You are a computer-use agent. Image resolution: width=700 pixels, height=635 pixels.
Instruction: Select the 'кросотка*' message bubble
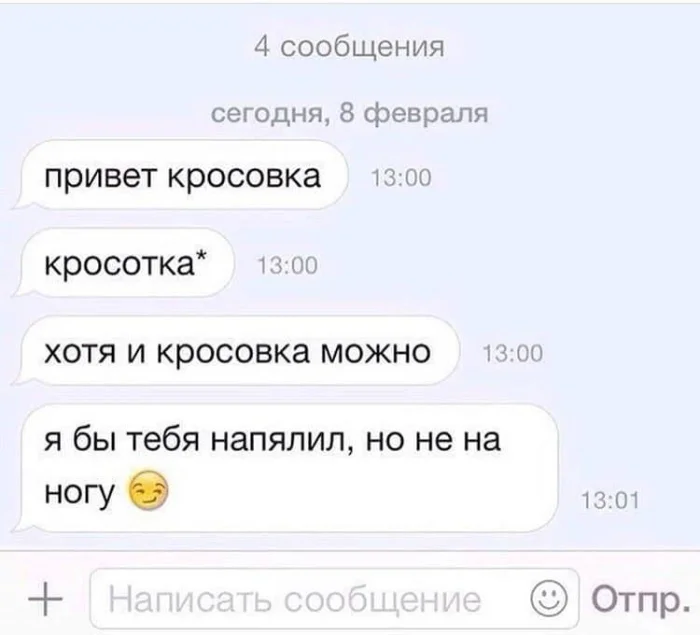tap(123, 263)
